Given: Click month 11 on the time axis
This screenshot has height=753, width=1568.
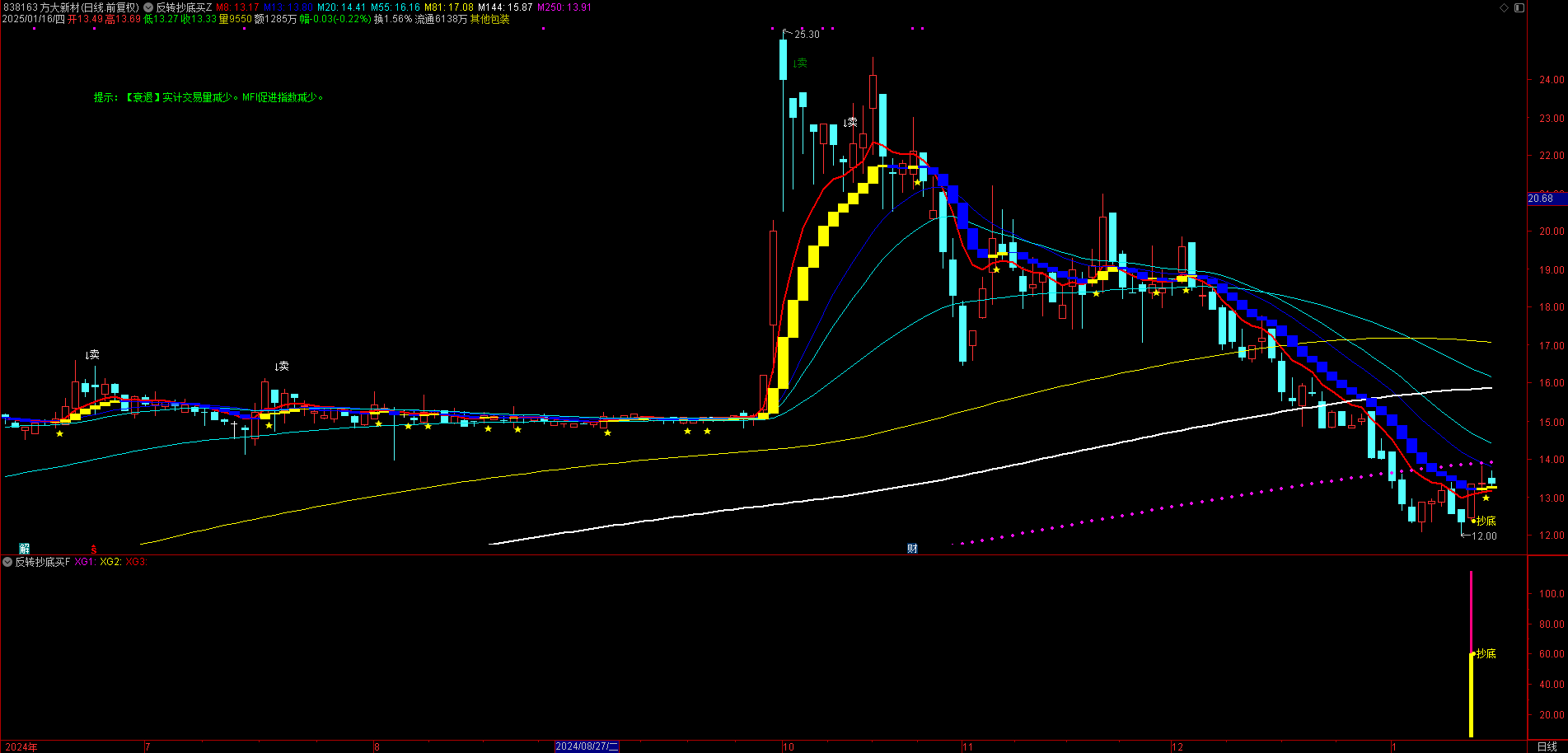Looking at the screenshot, I should [x=967, y=747].
